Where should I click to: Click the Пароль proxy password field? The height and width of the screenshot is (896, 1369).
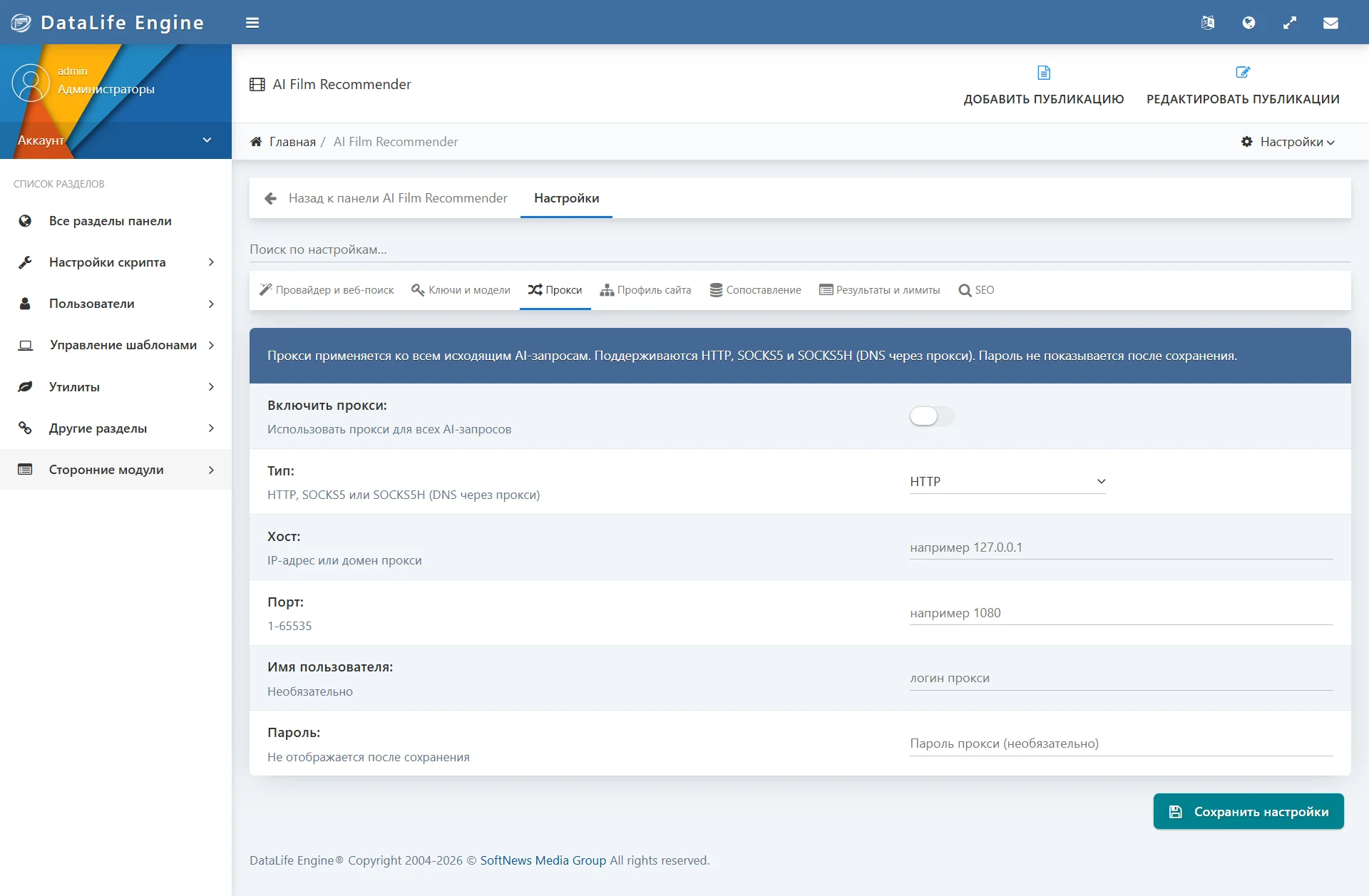(1121, 744)
